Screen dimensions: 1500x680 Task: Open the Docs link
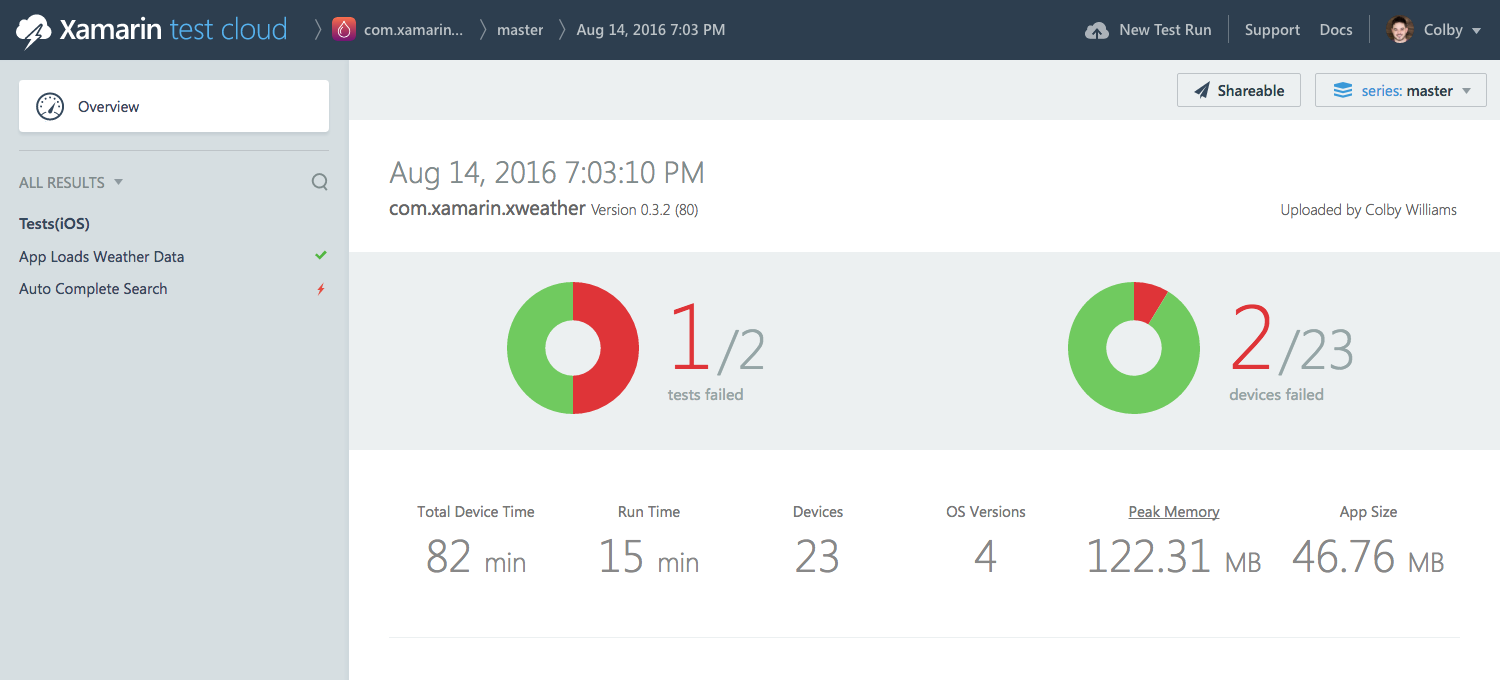(x=1336, y=30)
